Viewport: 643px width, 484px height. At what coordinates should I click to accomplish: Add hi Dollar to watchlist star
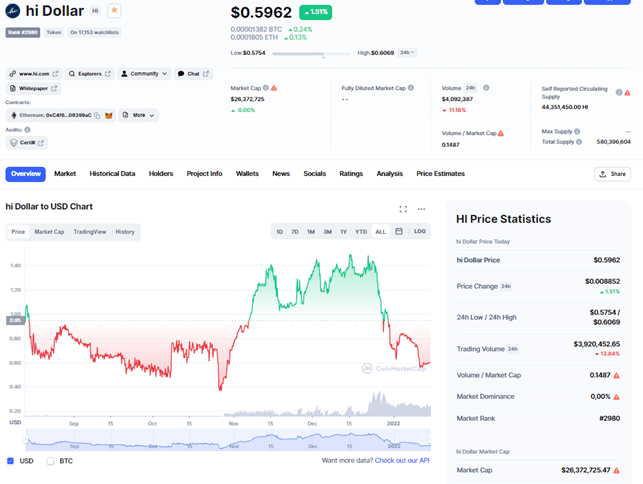pos(114,11)
